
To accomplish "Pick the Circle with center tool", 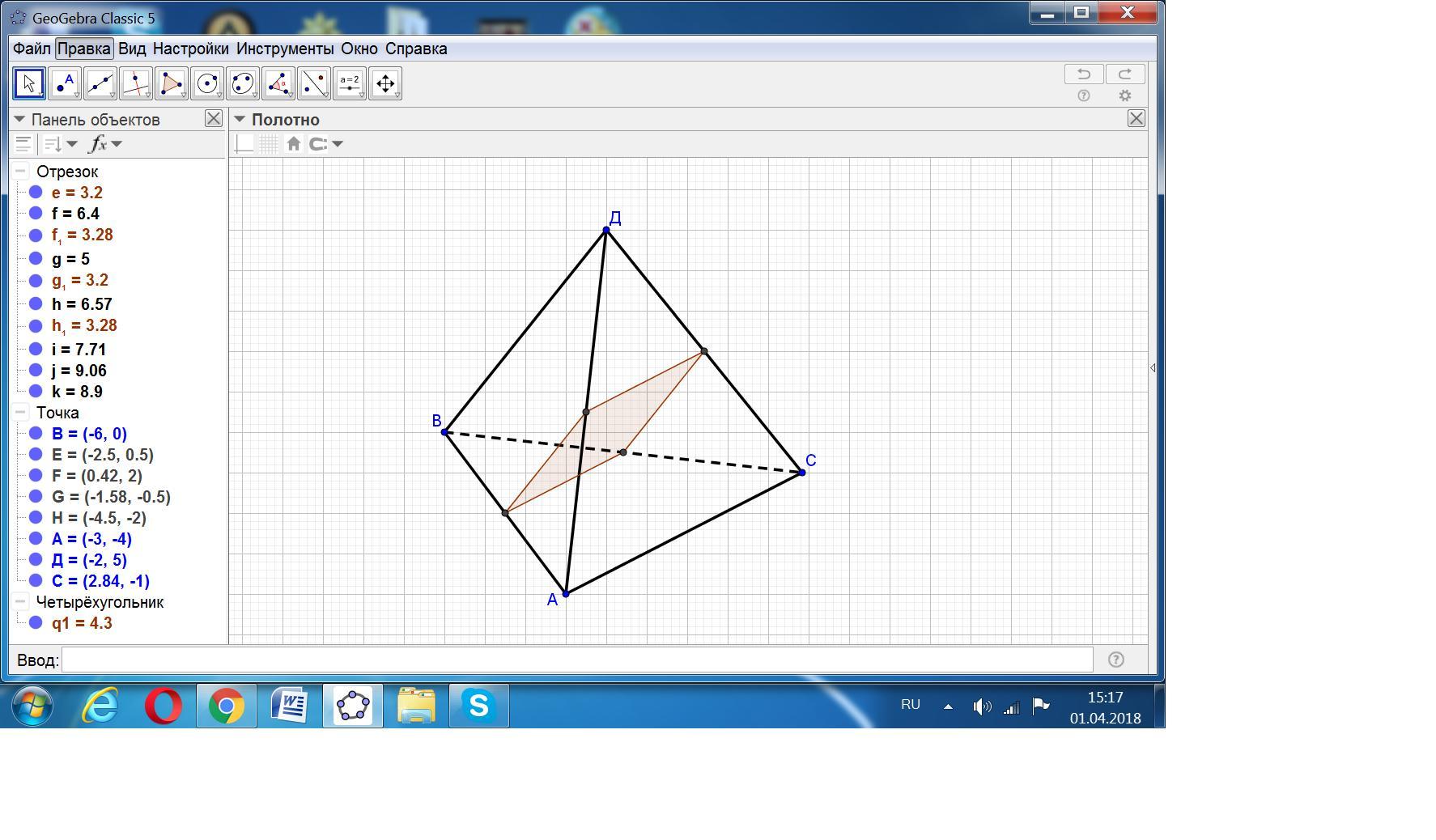I will click(x=206, y=83).
